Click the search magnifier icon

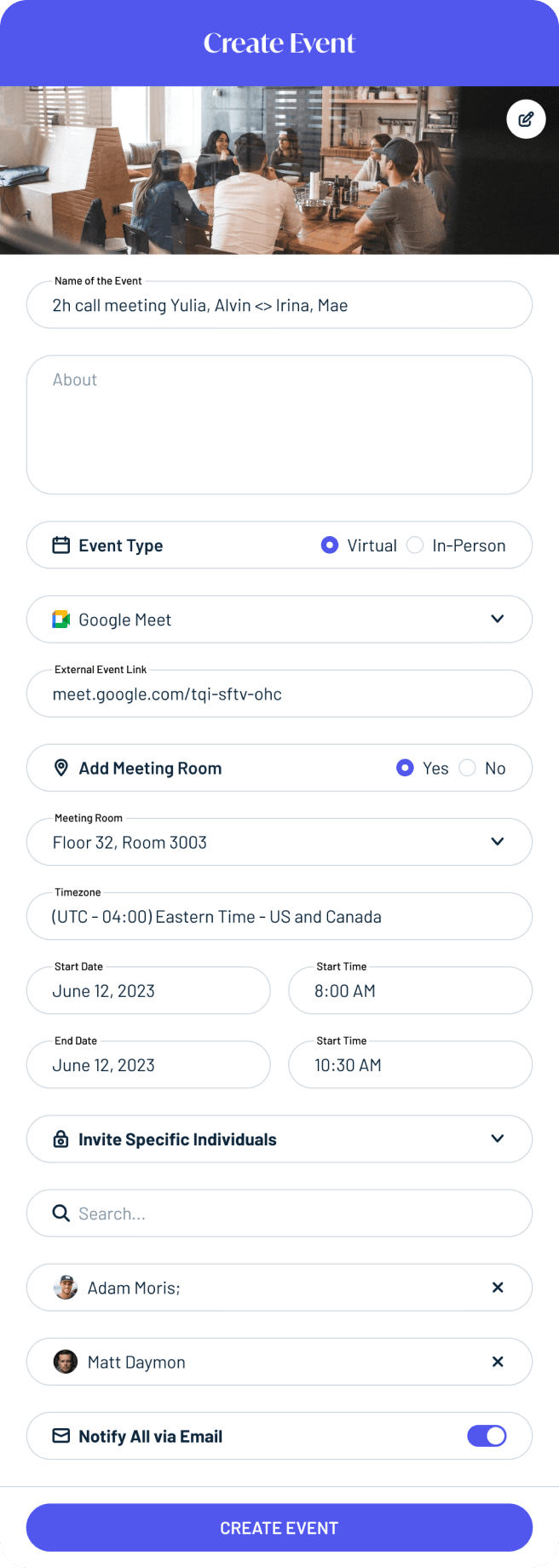(61, 1213)
